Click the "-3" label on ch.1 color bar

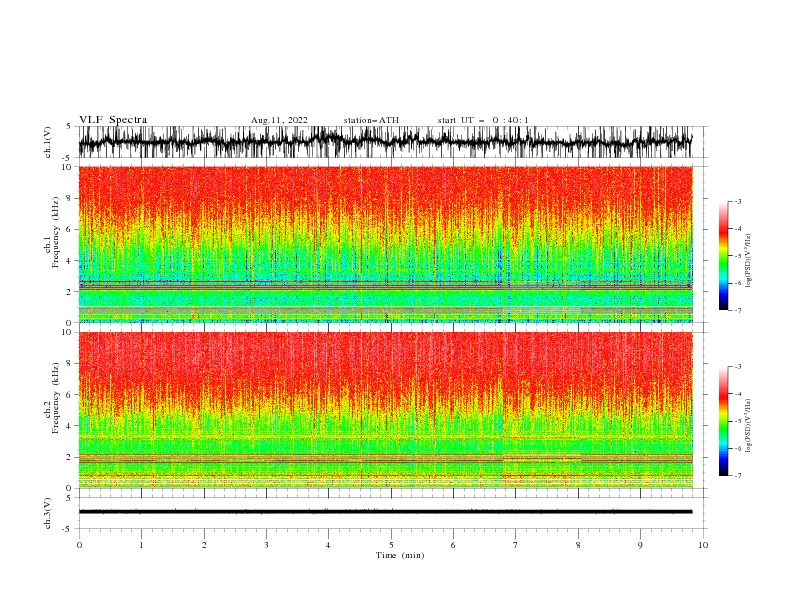coord(738,201)
